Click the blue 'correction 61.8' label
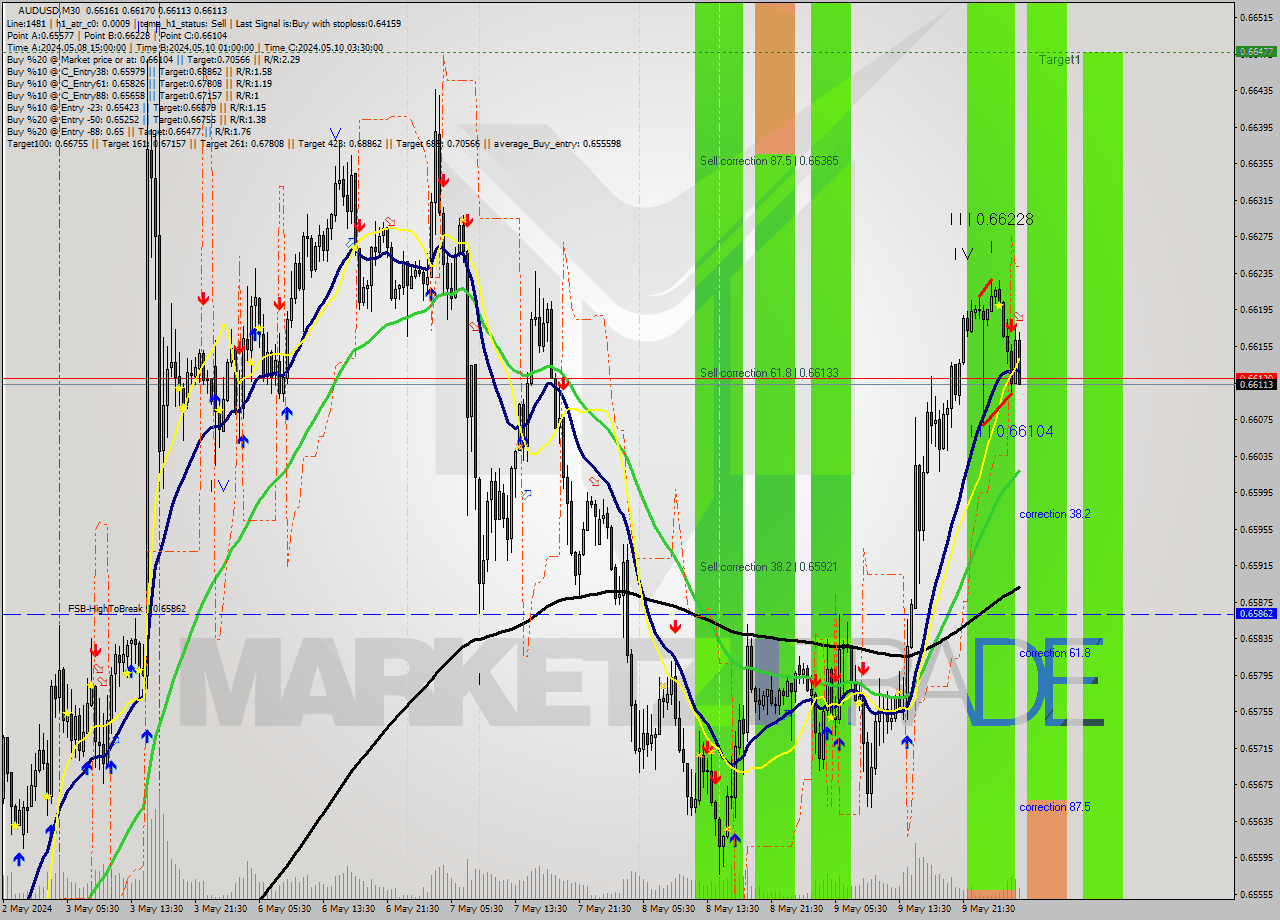Screen dimensions: 1280x920 1054,653
